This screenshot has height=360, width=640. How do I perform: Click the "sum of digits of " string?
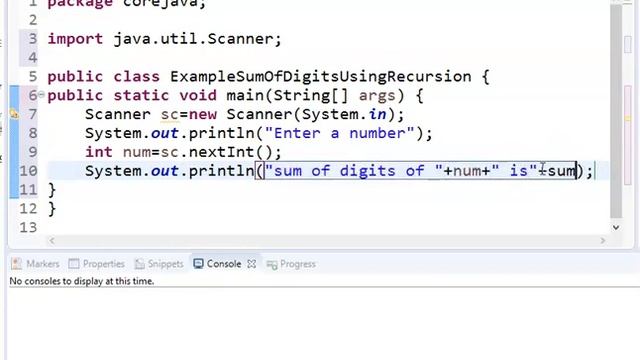point(354,171)
